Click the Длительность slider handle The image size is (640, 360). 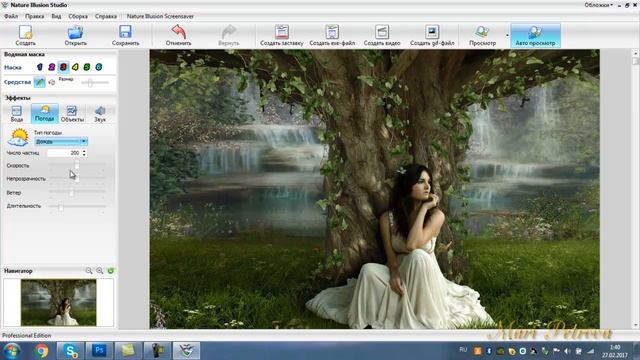(x=60, y=206)
